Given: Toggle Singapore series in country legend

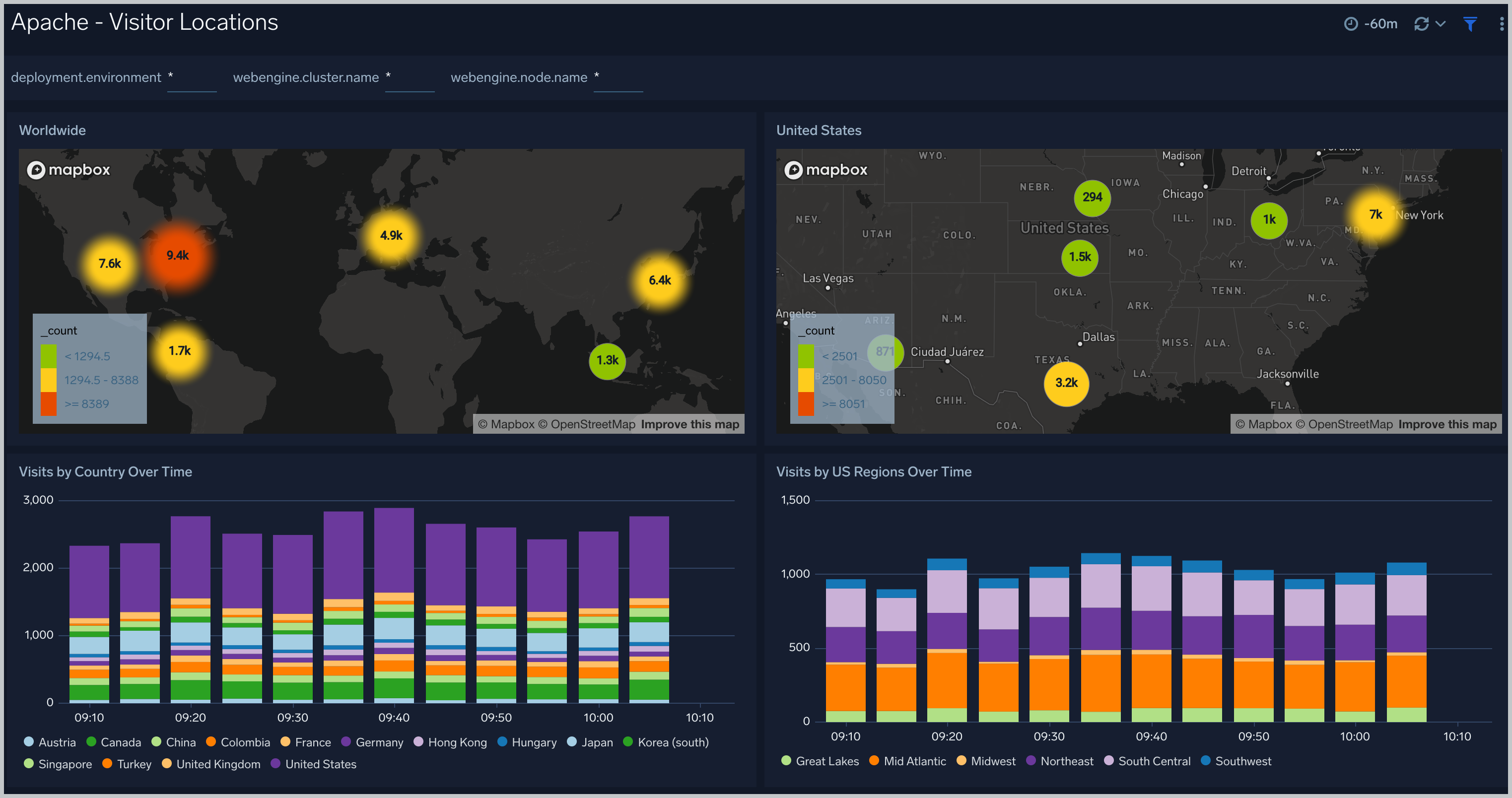Looking at the screenshot, I should coord(58,764).
